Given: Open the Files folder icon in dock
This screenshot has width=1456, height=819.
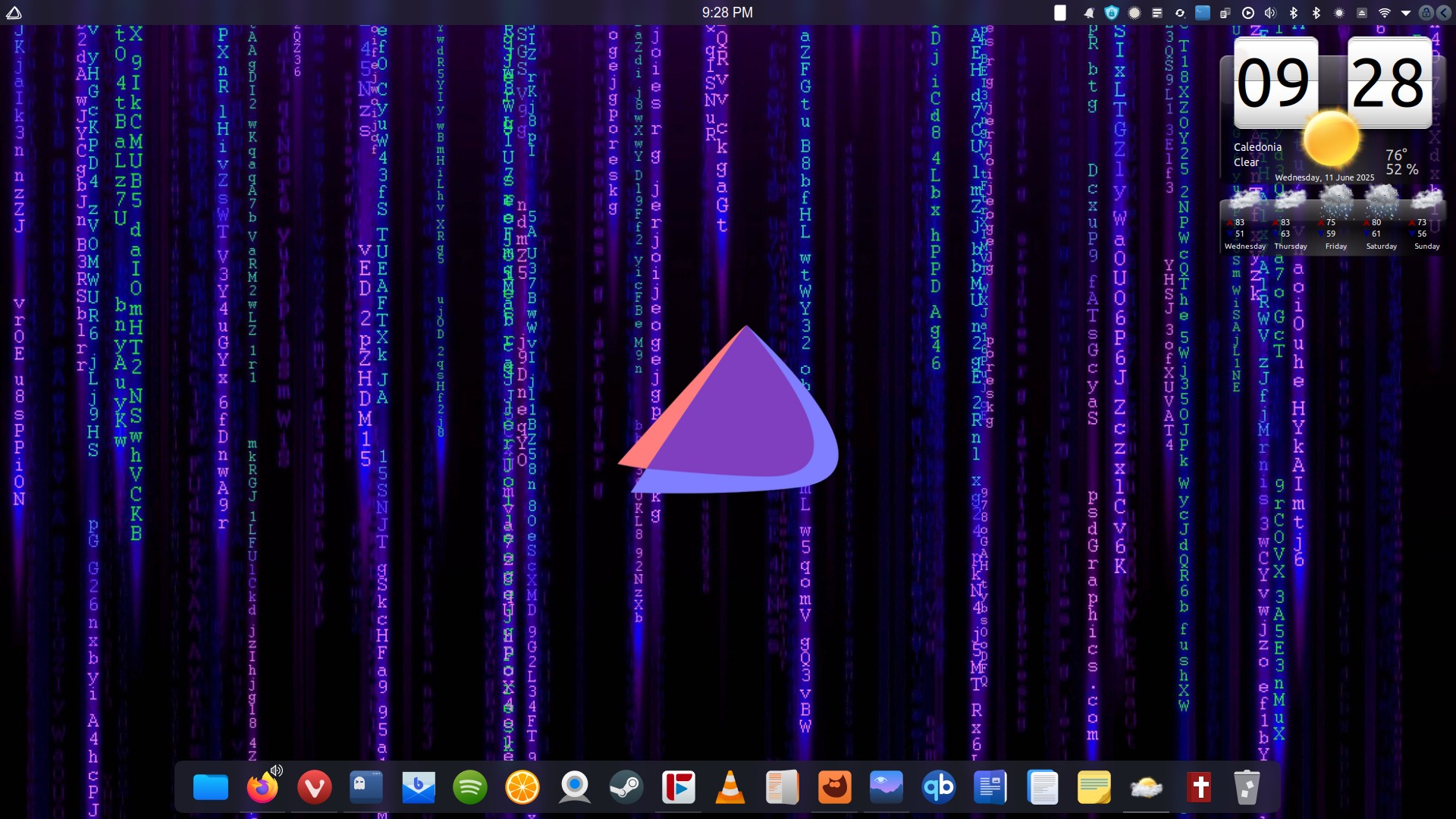Looking at the screenshot, I should [211, 787].
